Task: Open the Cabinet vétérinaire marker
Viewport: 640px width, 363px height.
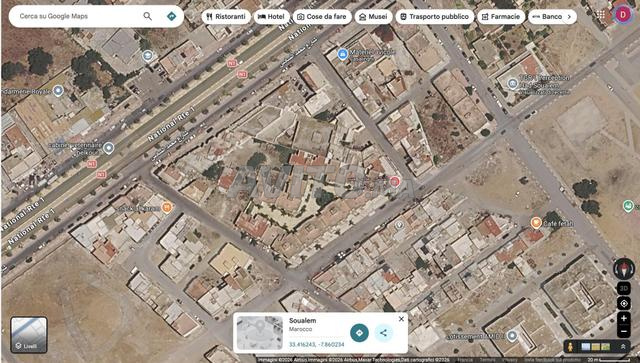Action: tap(108, 147)
